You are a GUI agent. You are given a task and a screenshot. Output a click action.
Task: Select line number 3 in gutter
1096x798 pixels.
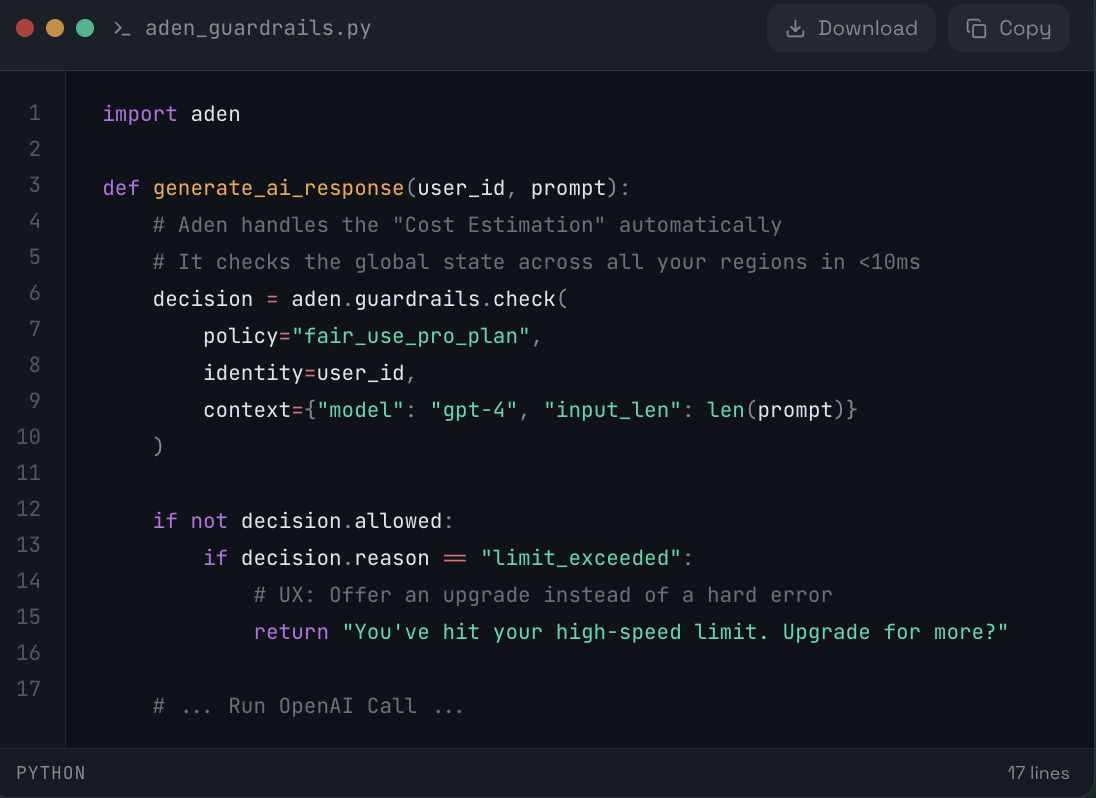pos(35,185)
